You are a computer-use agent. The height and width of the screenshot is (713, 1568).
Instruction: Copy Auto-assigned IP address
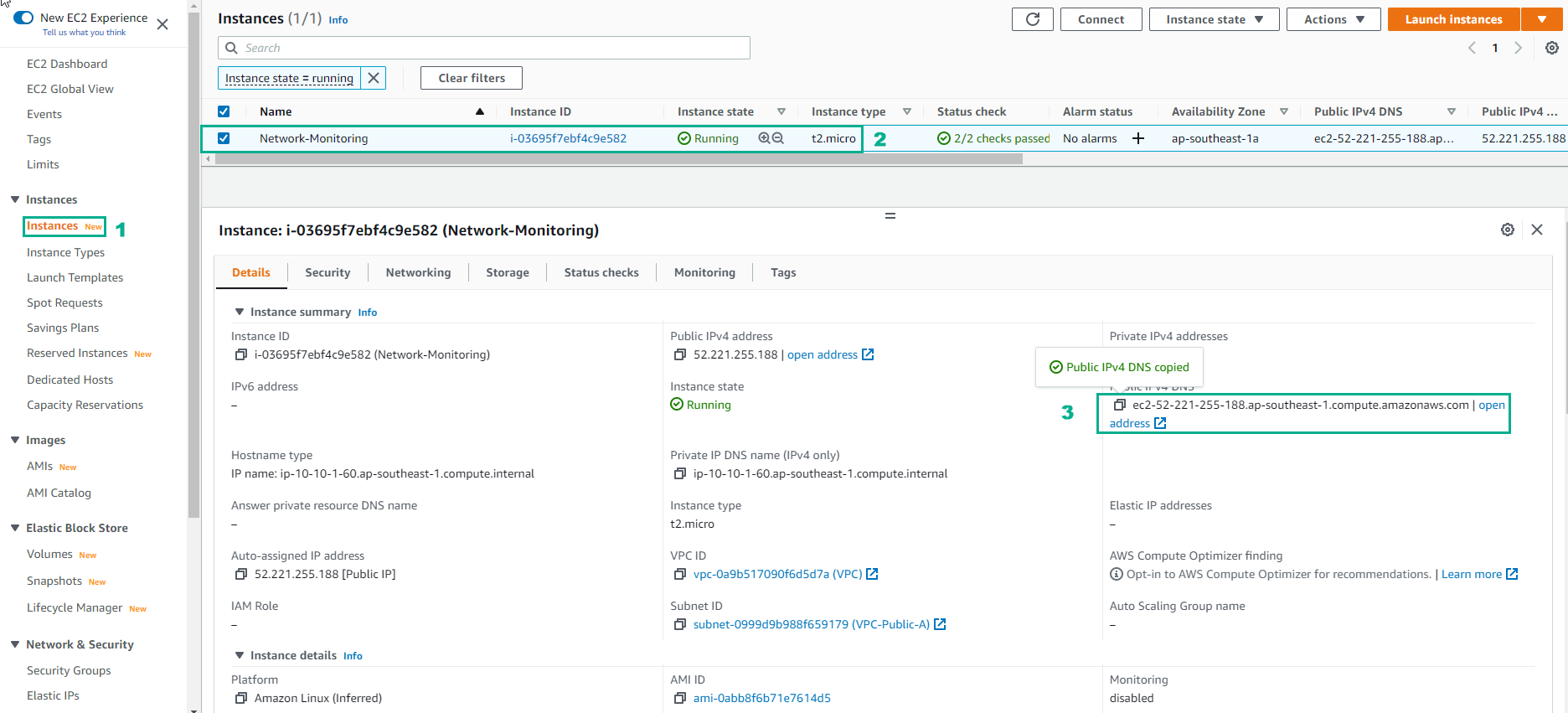pos(241,574)
